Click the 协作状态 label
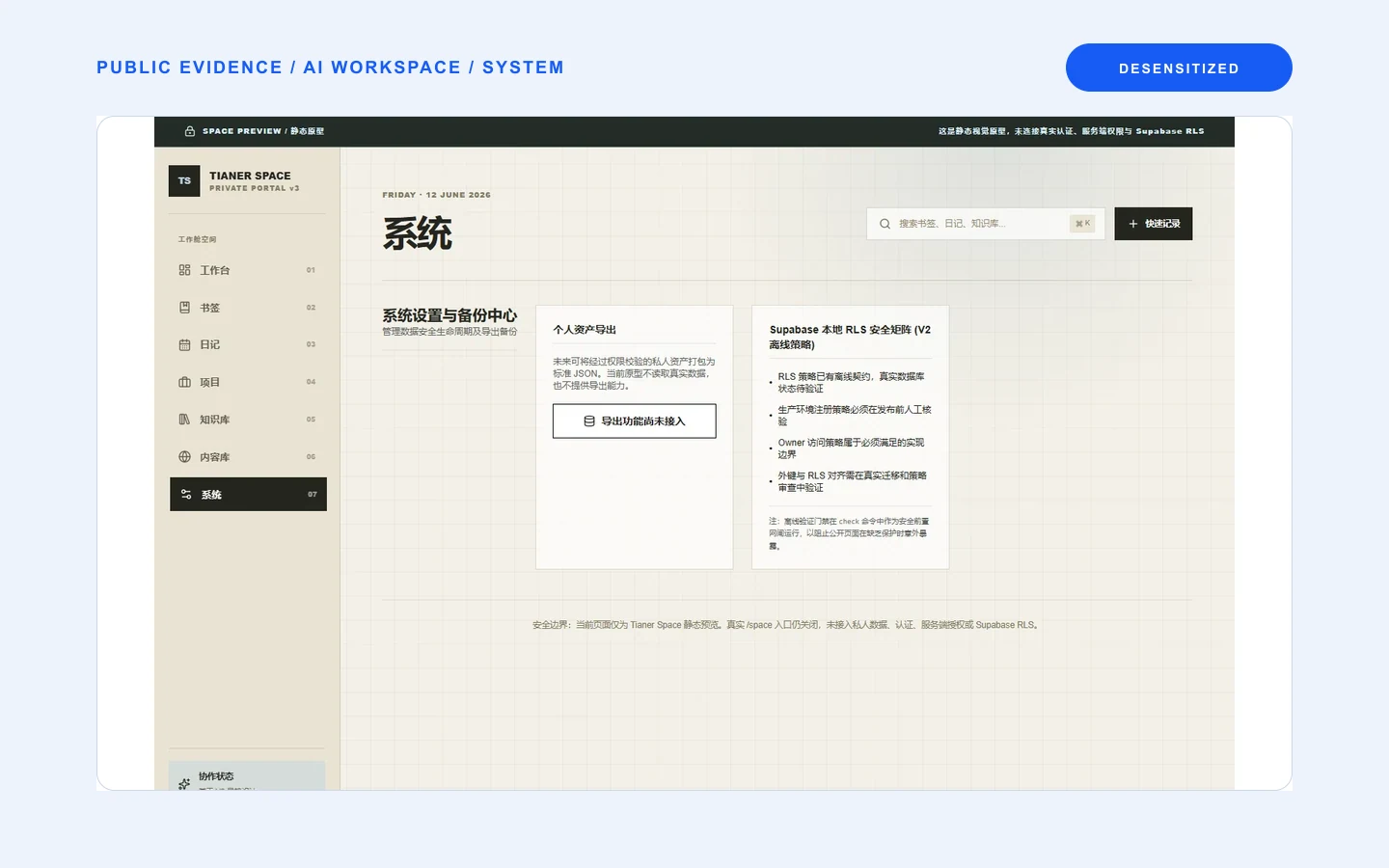The width and height of the screenshot is (1389, 868). tap(216, 776)
